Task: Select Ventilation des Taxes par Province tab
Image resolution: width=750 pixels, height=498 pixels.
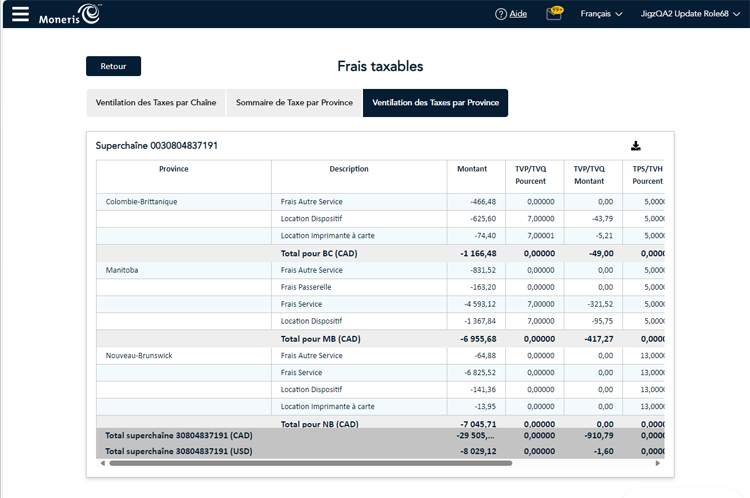Action: [435, 103]
